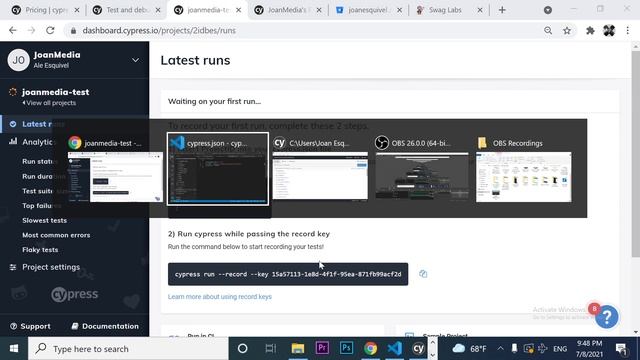Change ENG input language
The height and width of the screenshot is (360, 640).
tap(560, 349)
